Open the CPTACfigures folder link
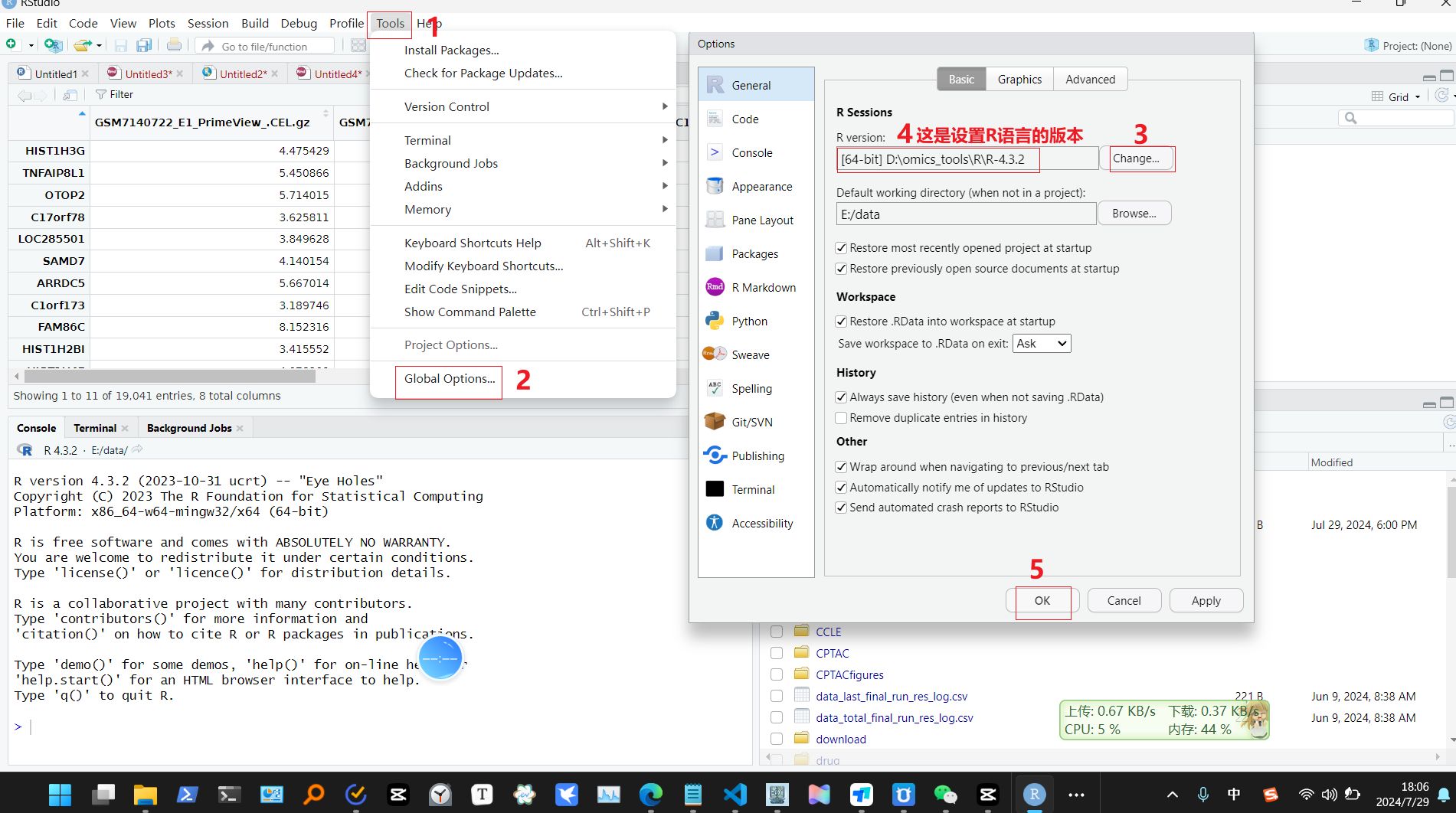The image size is (1456, 813). tap(849, 674)
